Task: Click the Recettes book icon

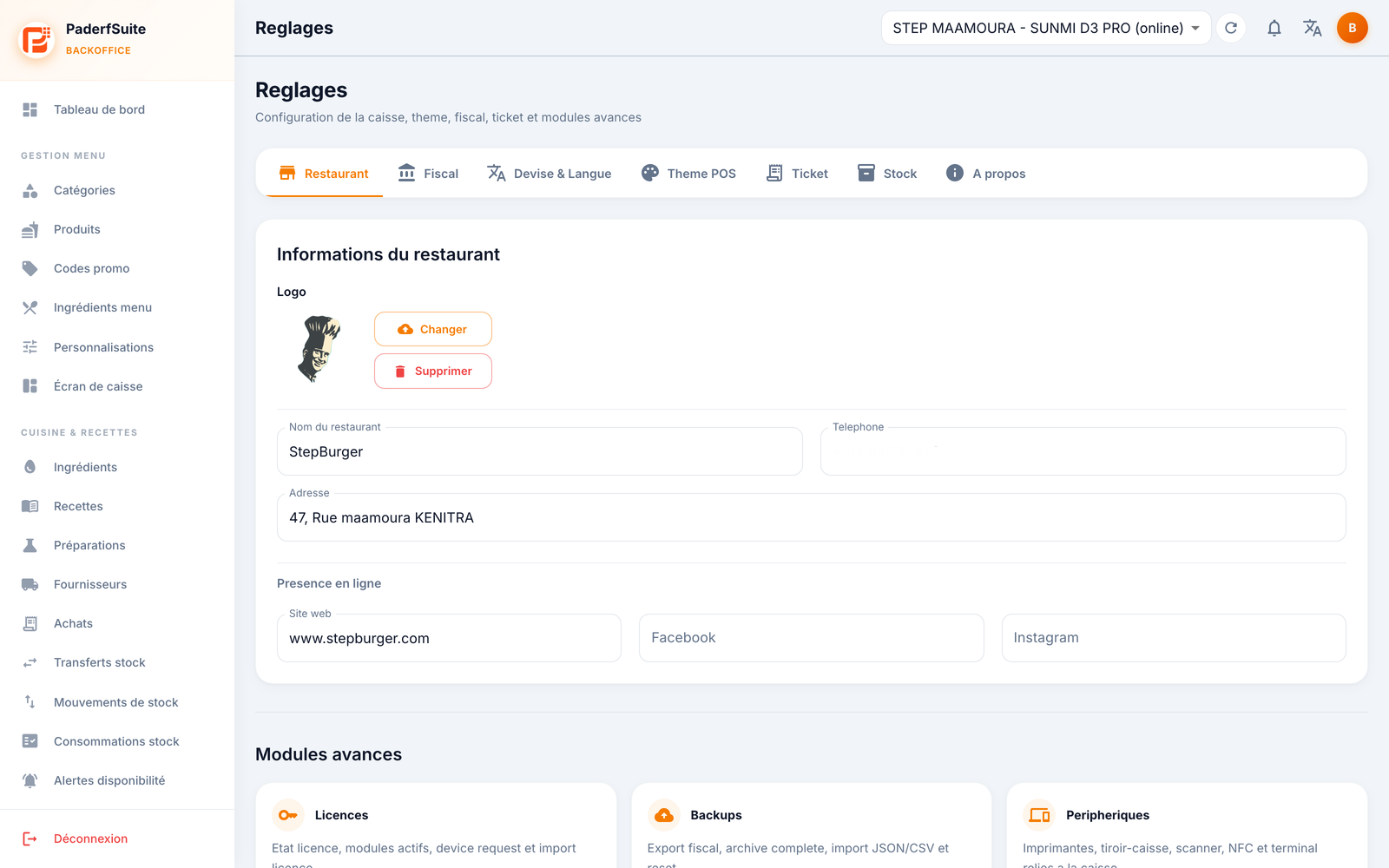Action: pyautogui.click(x=30, y=506)
